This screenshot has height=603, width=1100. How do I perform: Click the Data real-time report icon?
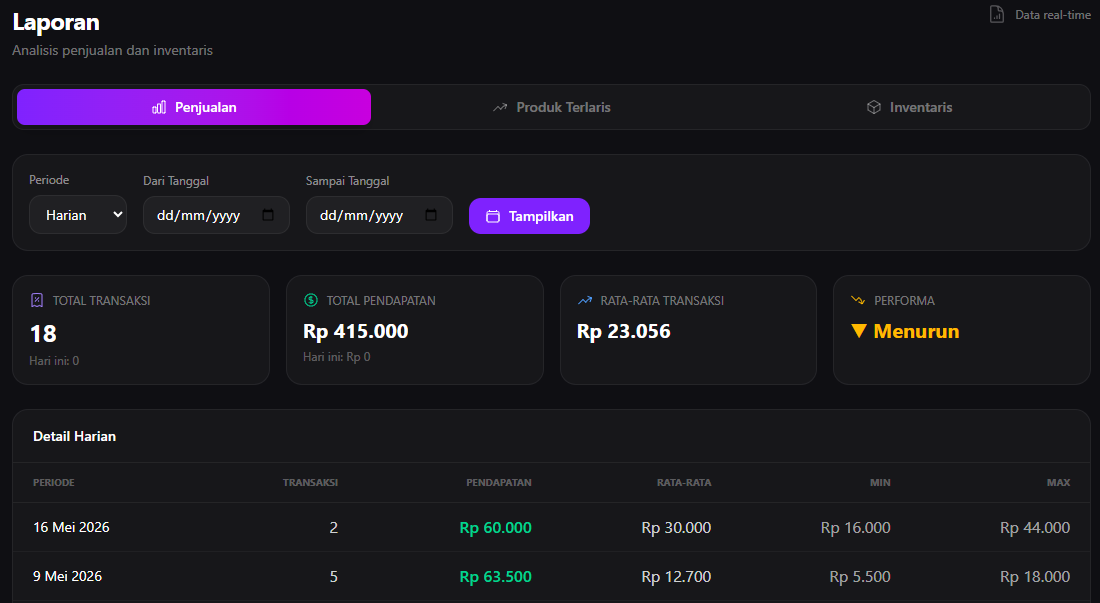click(x=996, y=14)
